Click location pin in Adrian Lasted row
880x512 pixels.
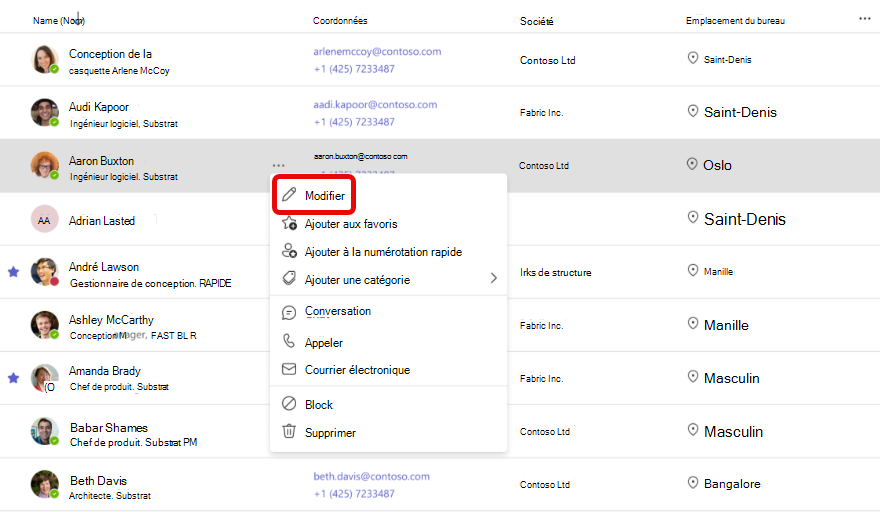[x=693, y=217]
